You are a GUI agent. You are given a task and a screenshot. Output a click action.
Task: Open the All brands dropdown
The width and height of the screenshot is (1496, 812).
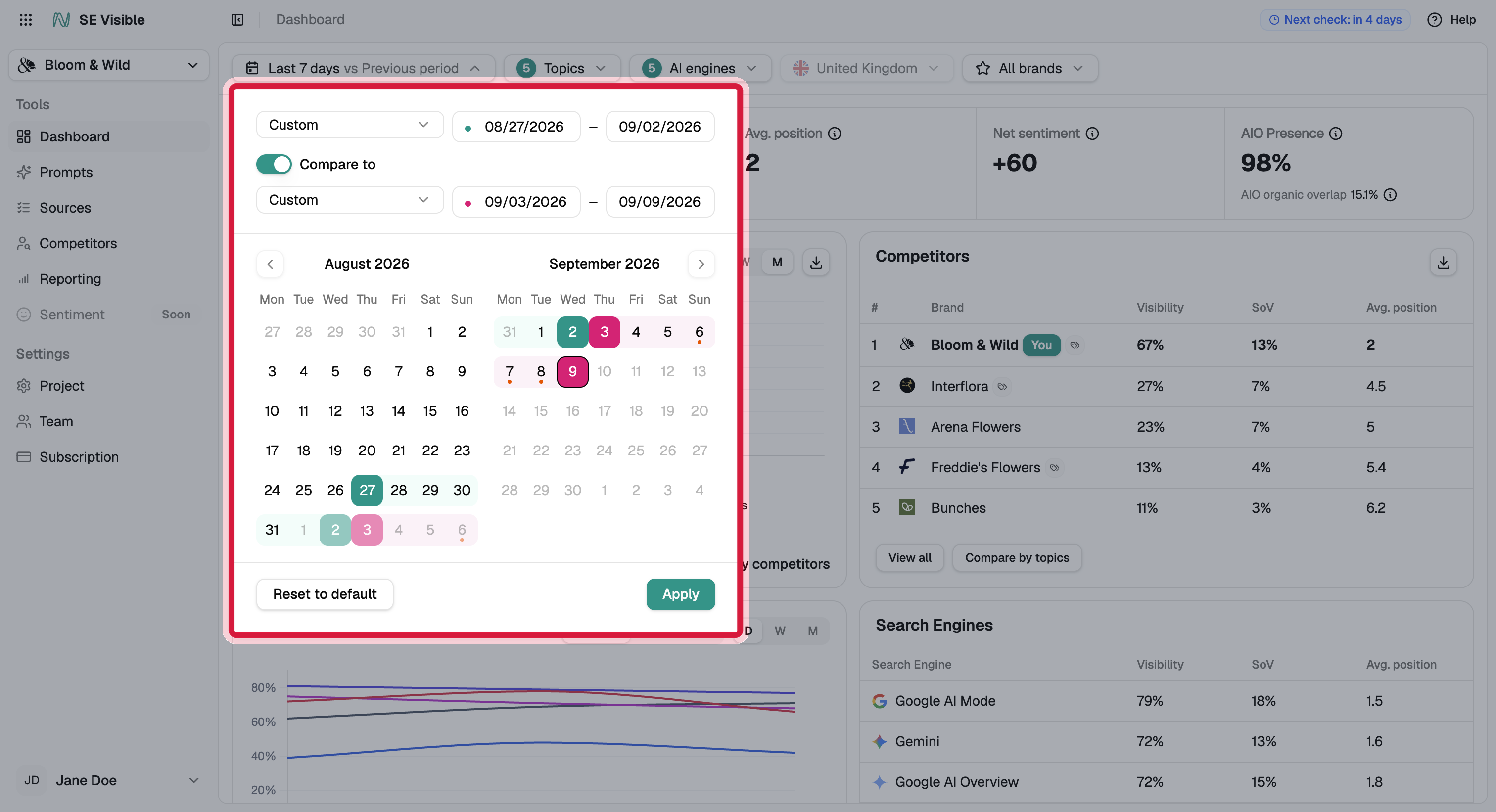tap(1029, 68)
